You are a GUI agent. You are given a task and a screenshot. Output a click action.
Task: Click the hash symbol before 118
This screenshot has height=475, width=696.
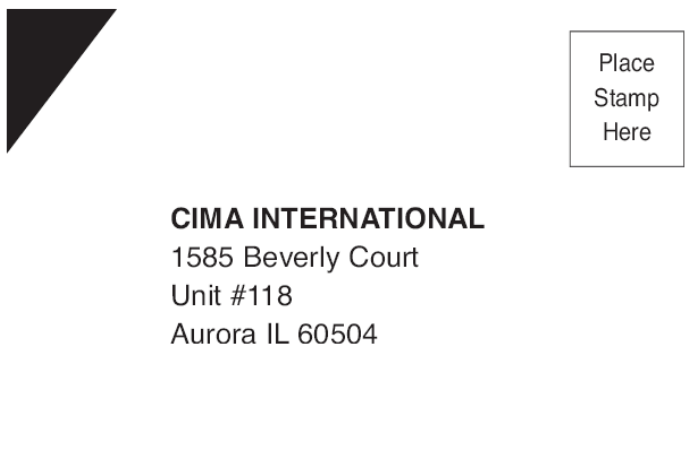pos(238,296)
